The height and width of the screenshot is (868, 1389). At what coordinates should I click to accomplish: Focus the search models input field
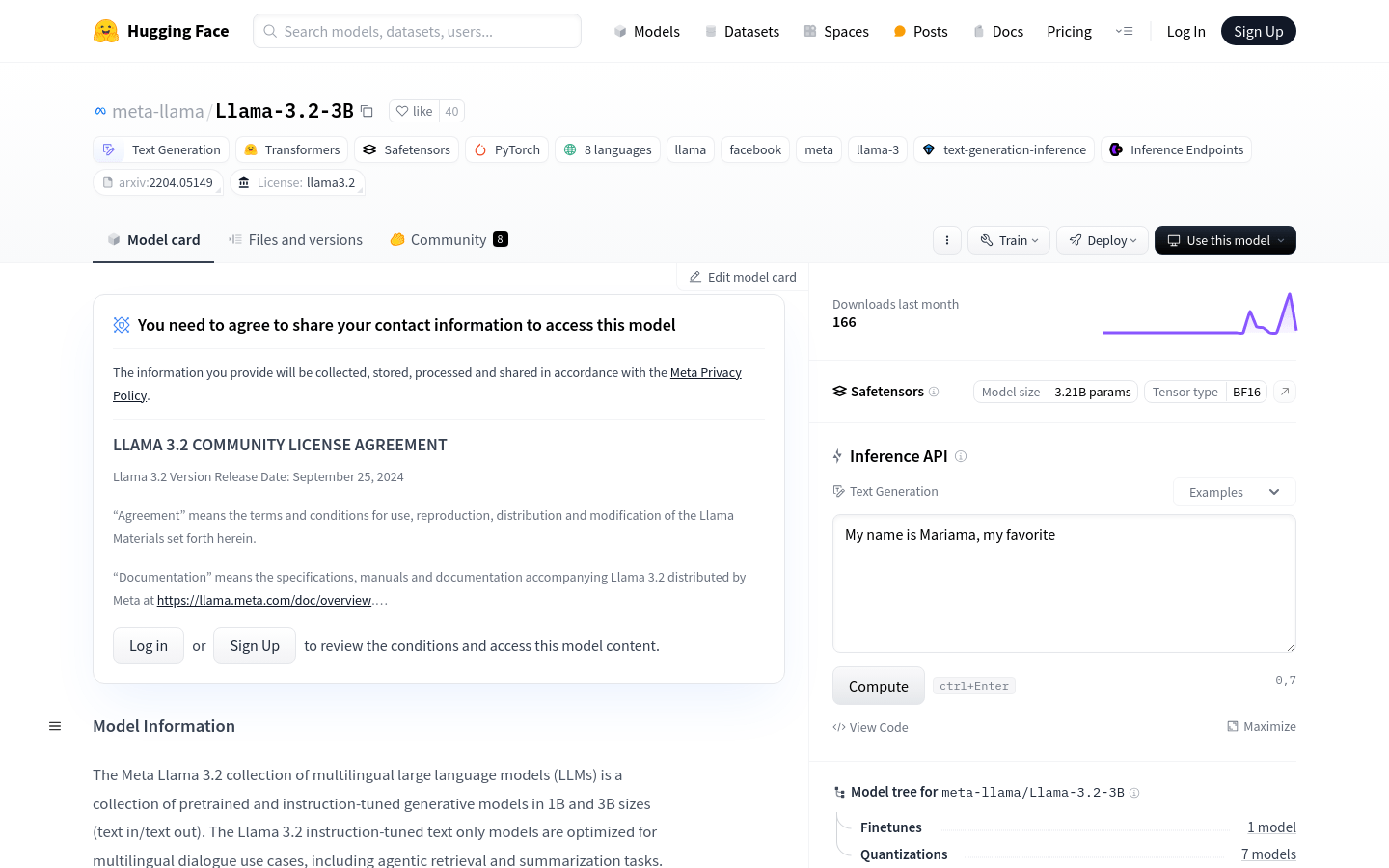point(417,31)
